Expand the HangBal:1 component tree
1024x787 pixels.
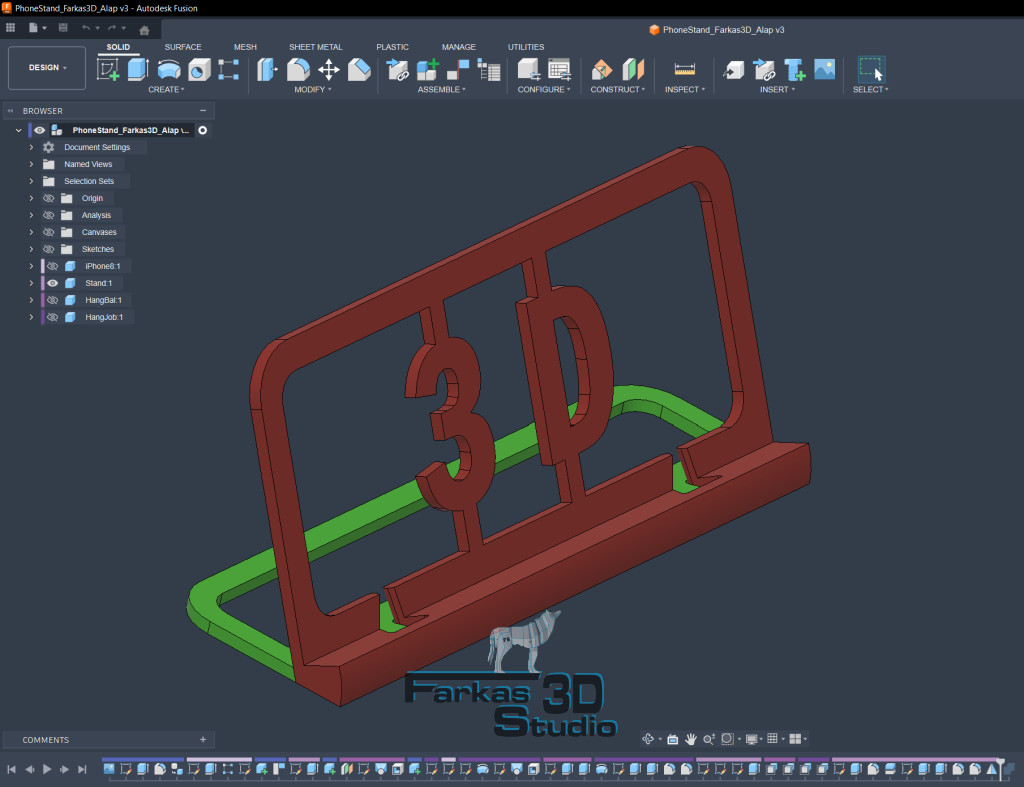pos(31,300)
